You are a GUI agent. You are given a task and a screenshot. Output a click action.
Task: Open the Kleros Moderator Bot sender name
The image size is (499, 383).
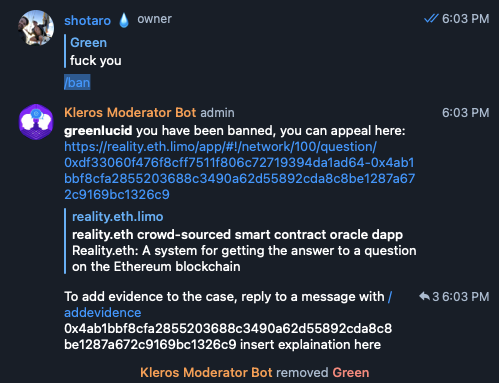(x=130, y=113)
